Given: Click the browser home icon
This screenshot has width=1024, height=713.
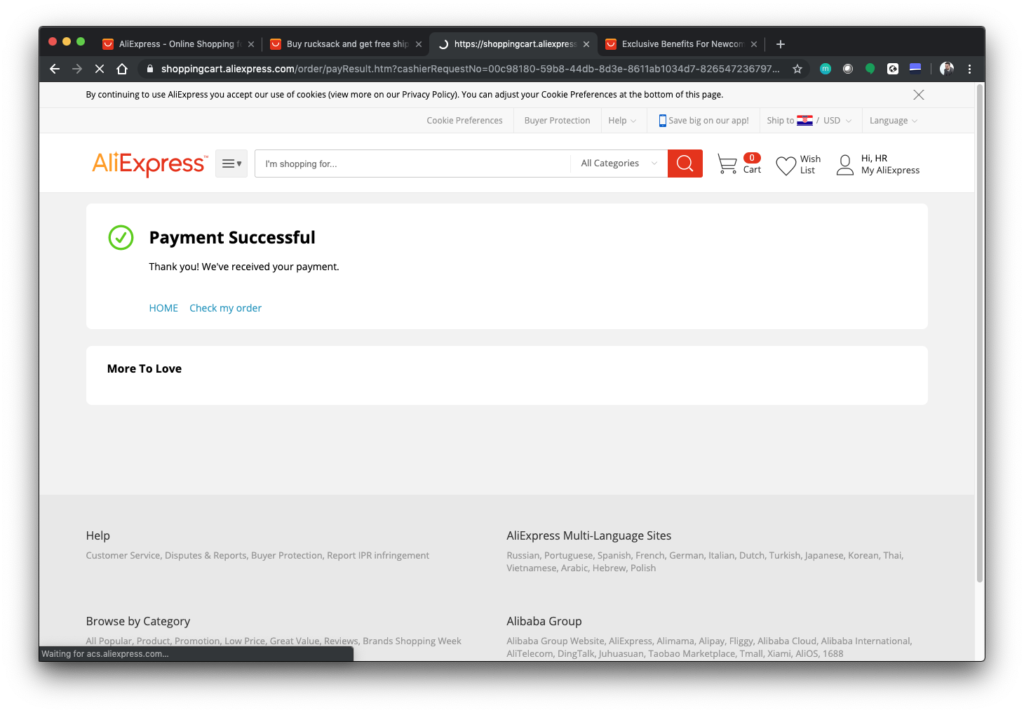Looking at the screenshot, I should point(122,69).
